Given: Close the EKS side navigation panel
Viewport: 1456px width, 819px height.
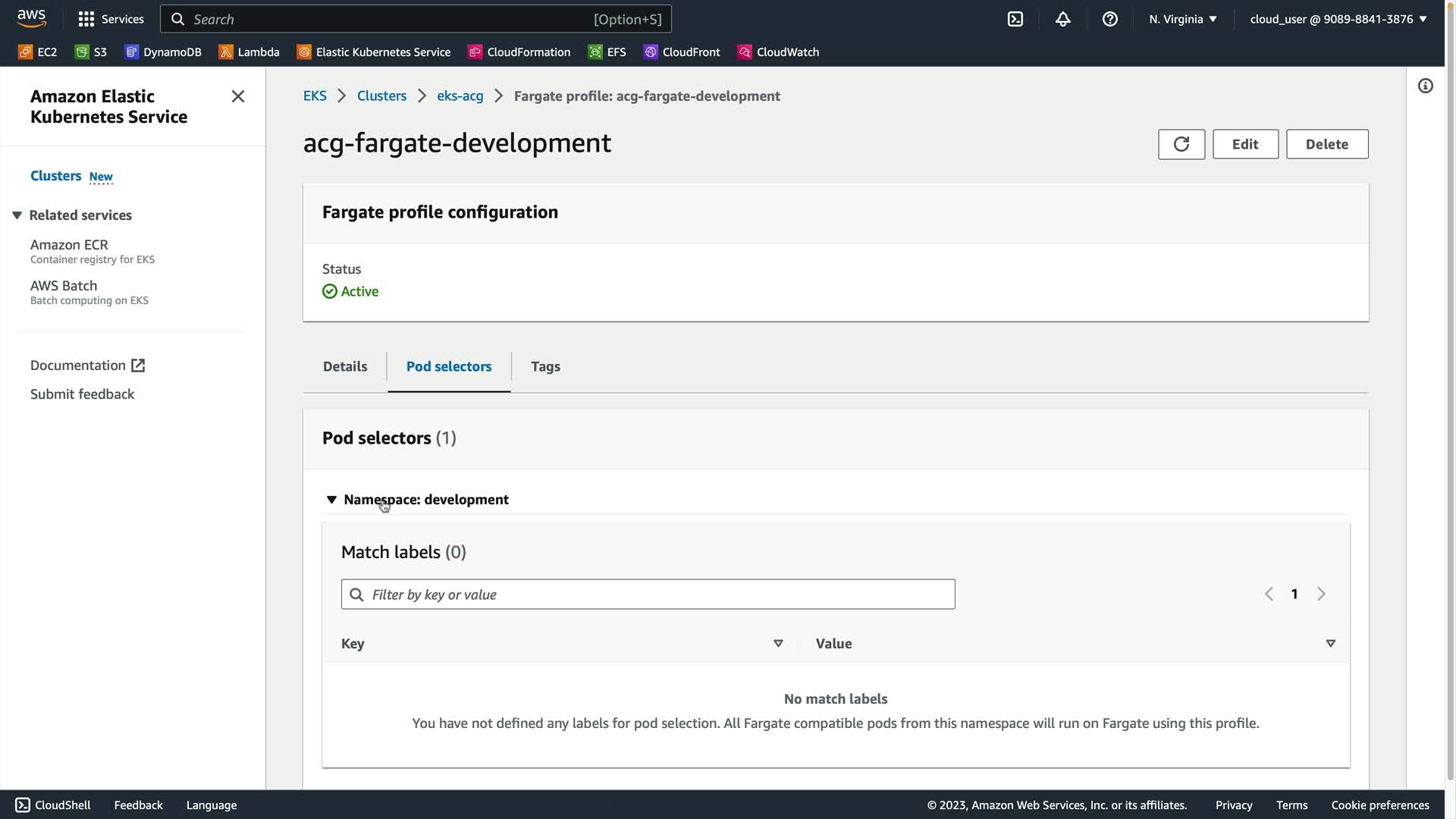Looking at the screenshot, I should point(237,96).
